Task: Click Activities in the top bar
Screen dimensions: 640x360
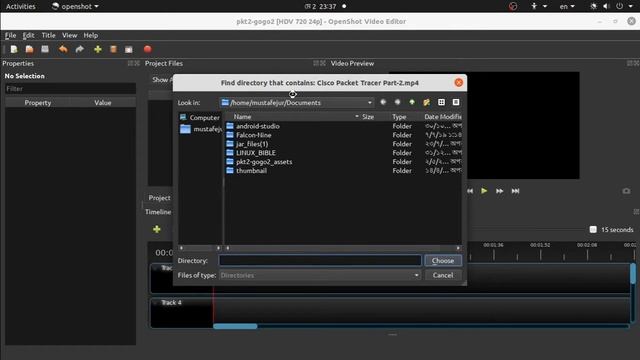Action: click(20, 6)
